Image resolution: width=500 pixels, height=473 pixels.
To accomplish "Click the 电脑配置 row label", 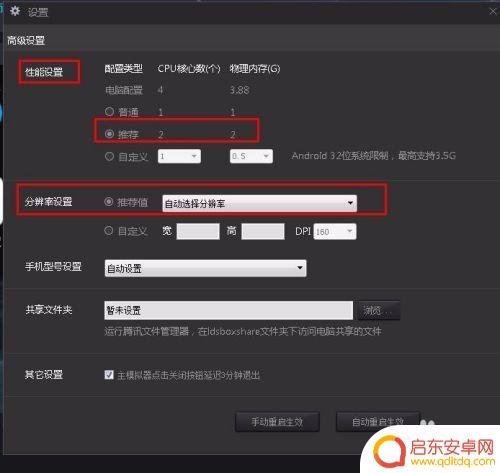I will [x=124, y=90].
